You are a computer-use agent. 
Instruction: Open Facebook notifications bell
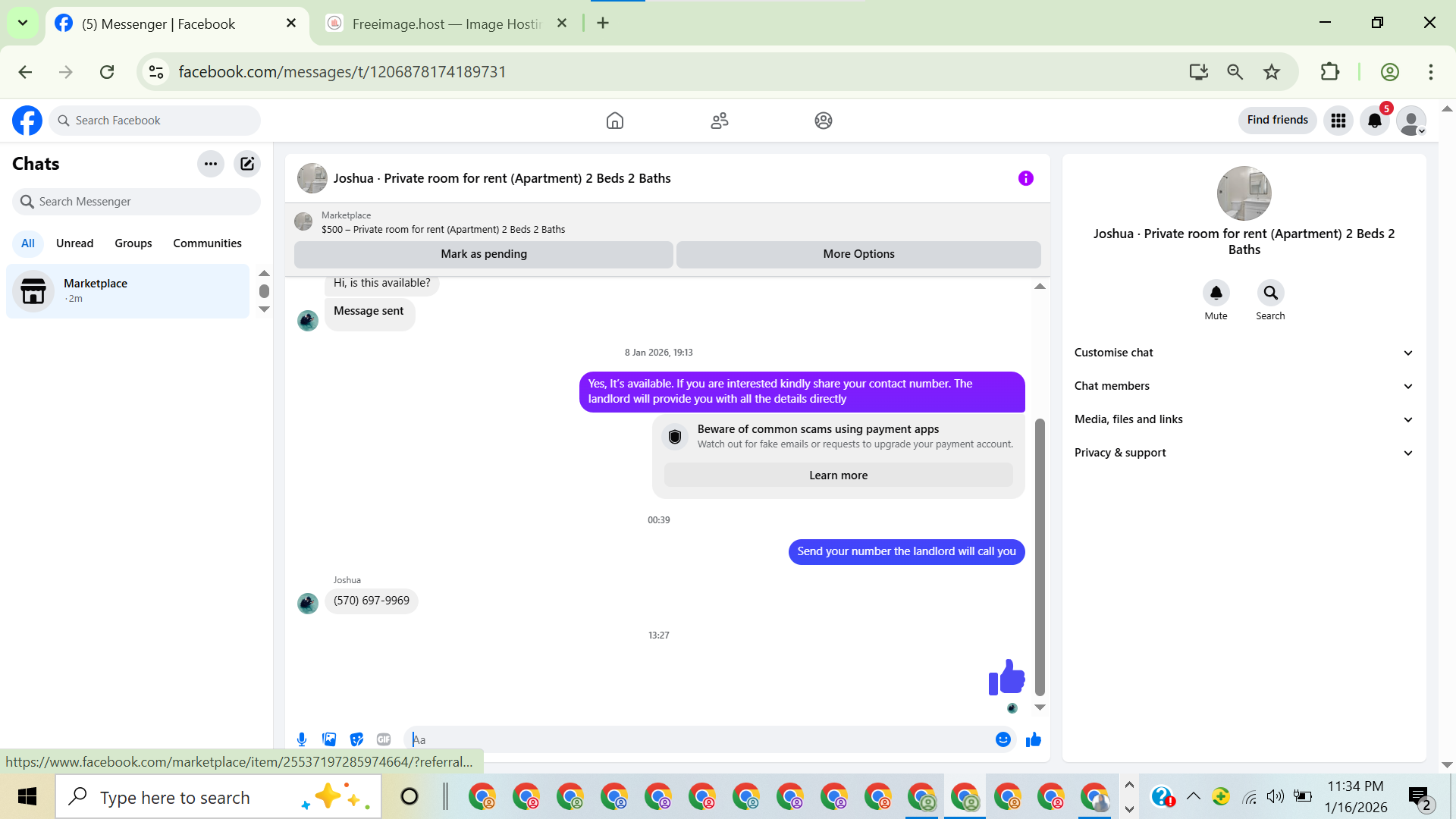point(1374,121)
